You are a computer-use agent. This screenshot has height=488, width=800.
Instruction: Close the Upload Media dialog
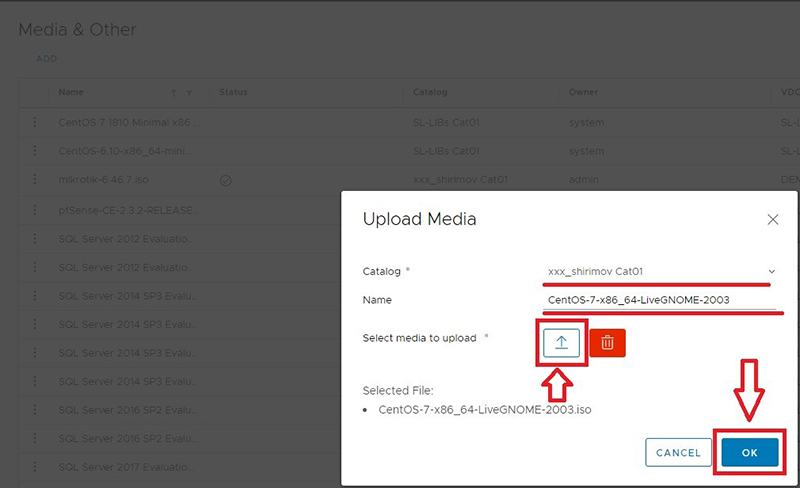772,219
